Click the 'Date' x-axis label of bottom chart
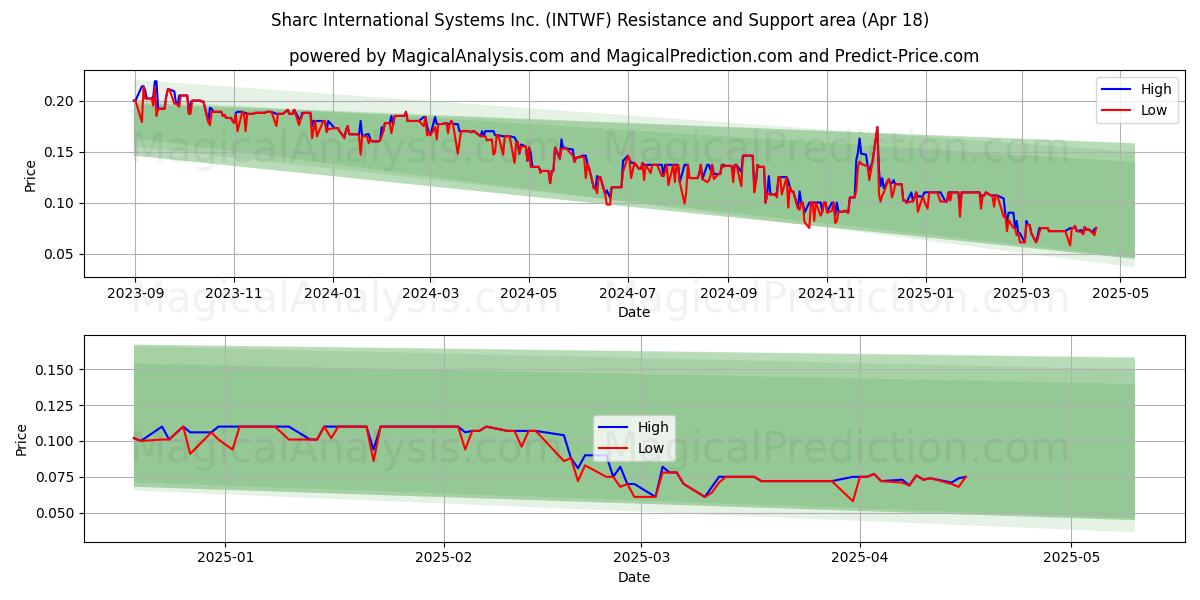Image resolution: width=1200 pixels, height=600 pixels. tap(634, 577)
